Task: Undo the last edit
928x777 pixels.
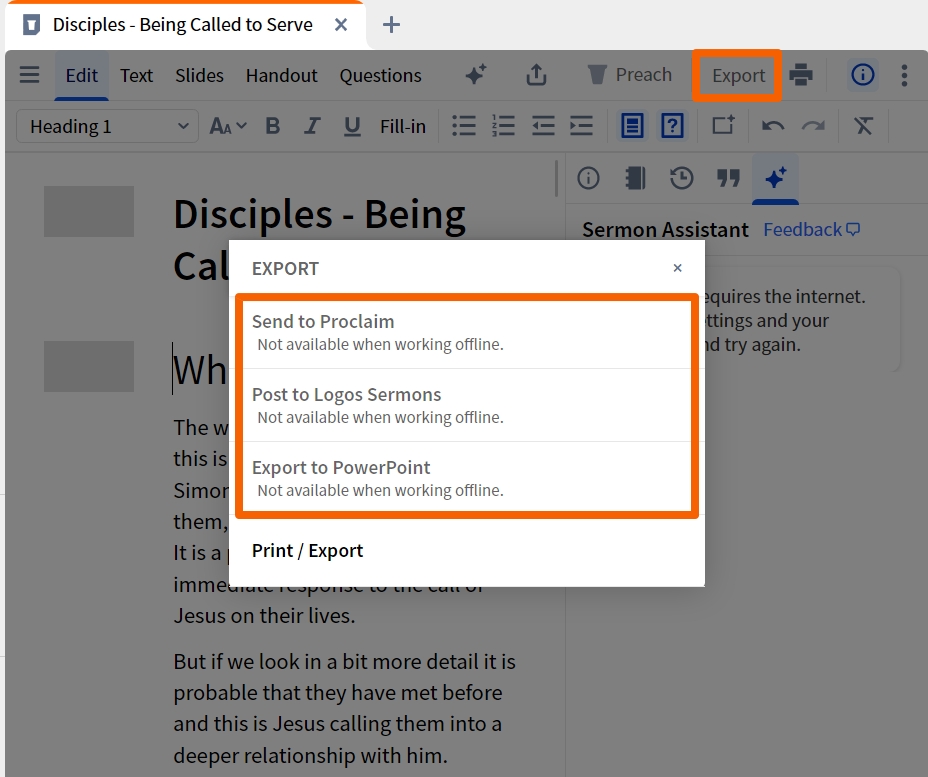Action: pos(773,126)
